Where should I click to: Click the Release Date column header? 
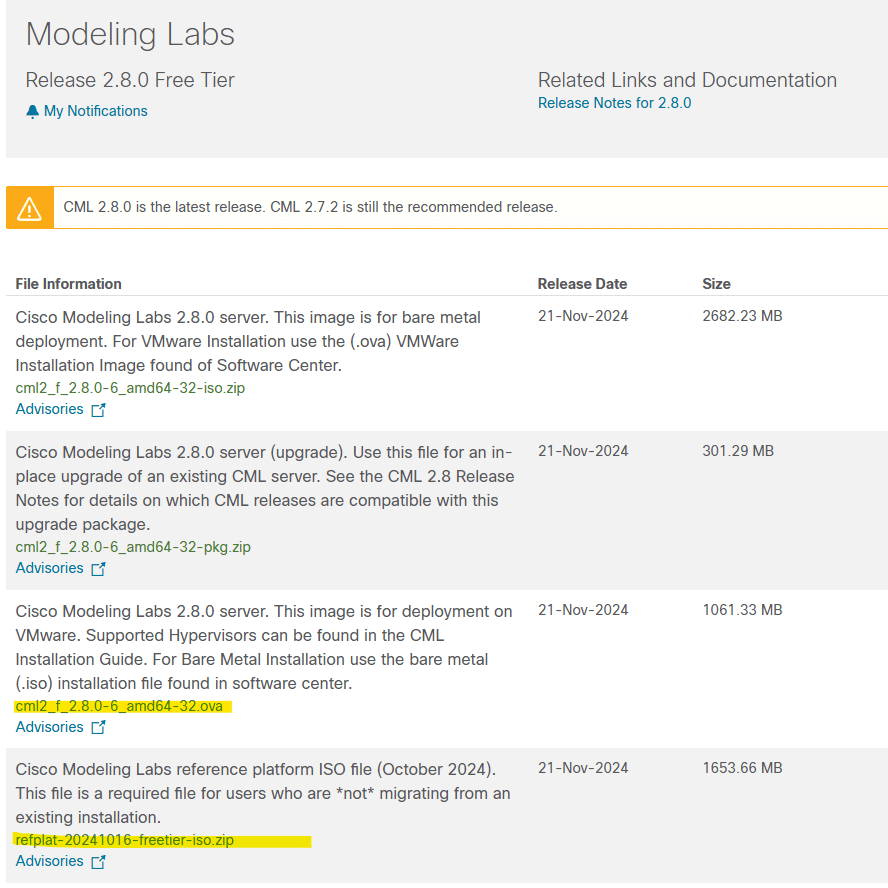tap(582, 284)
